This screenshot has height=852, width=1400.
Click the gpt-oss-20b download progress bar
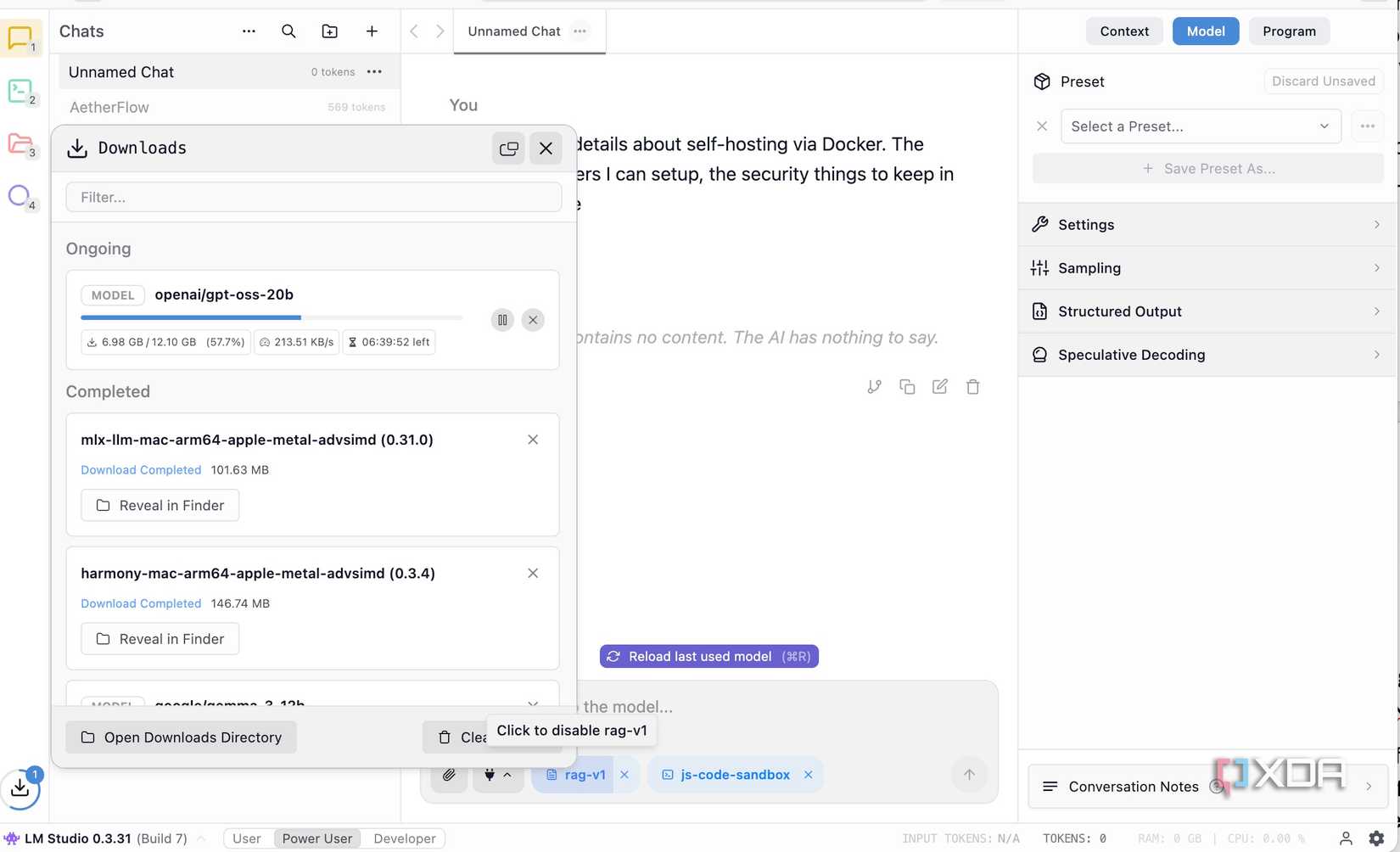pyautogui.click(x=272, y=317)
